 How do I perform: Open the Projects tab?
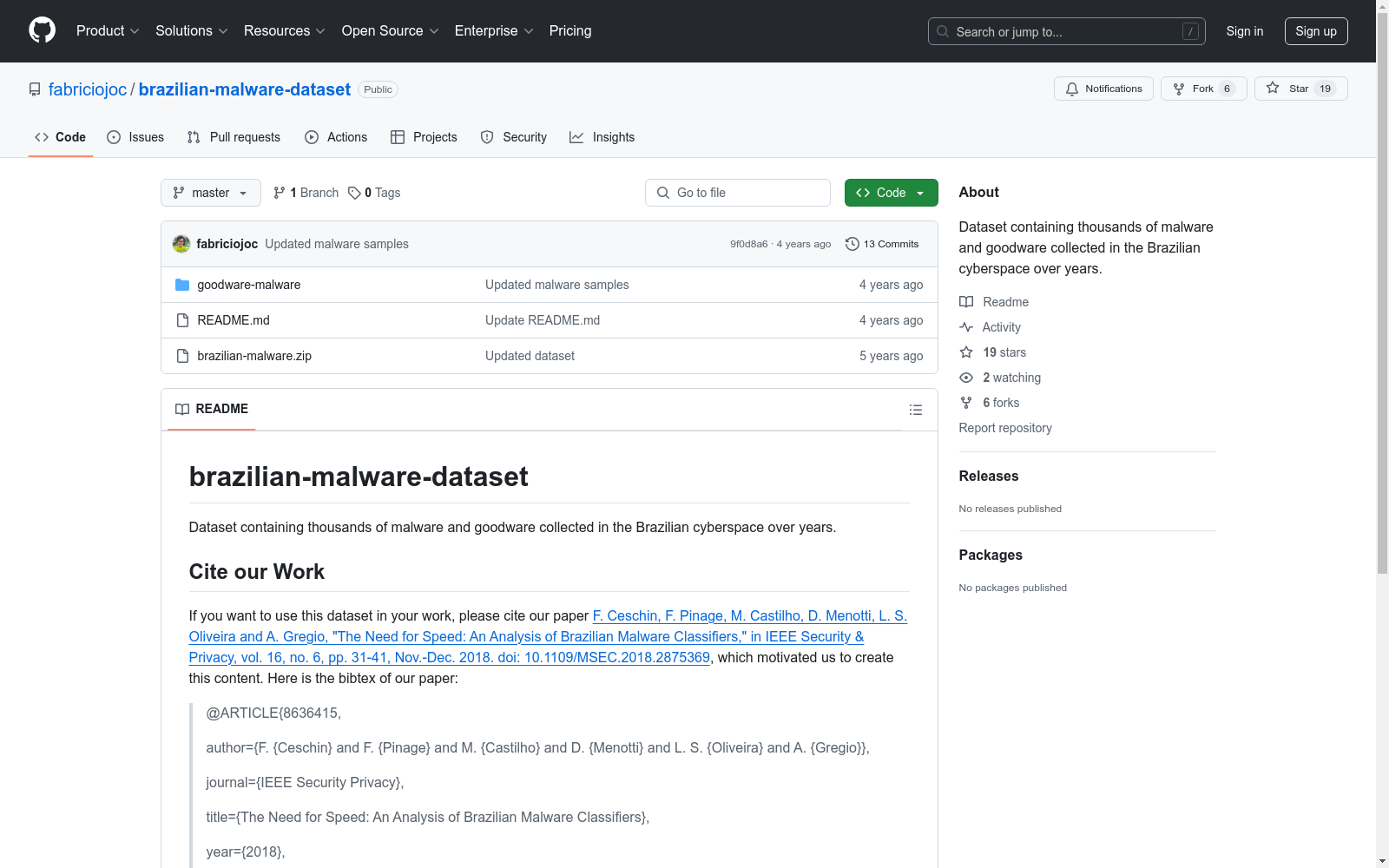click(424, 137)
